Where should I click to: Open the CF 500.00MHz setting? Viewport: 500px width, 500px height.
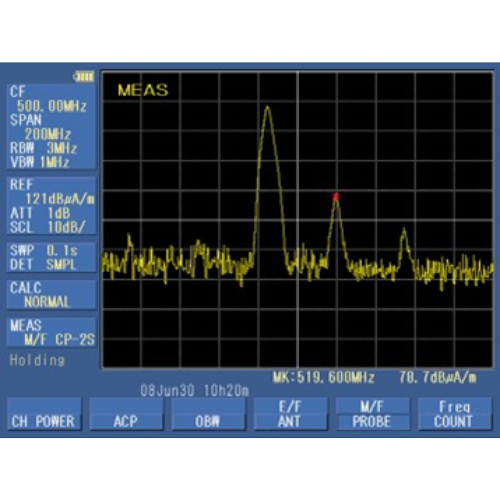(48, 99)
